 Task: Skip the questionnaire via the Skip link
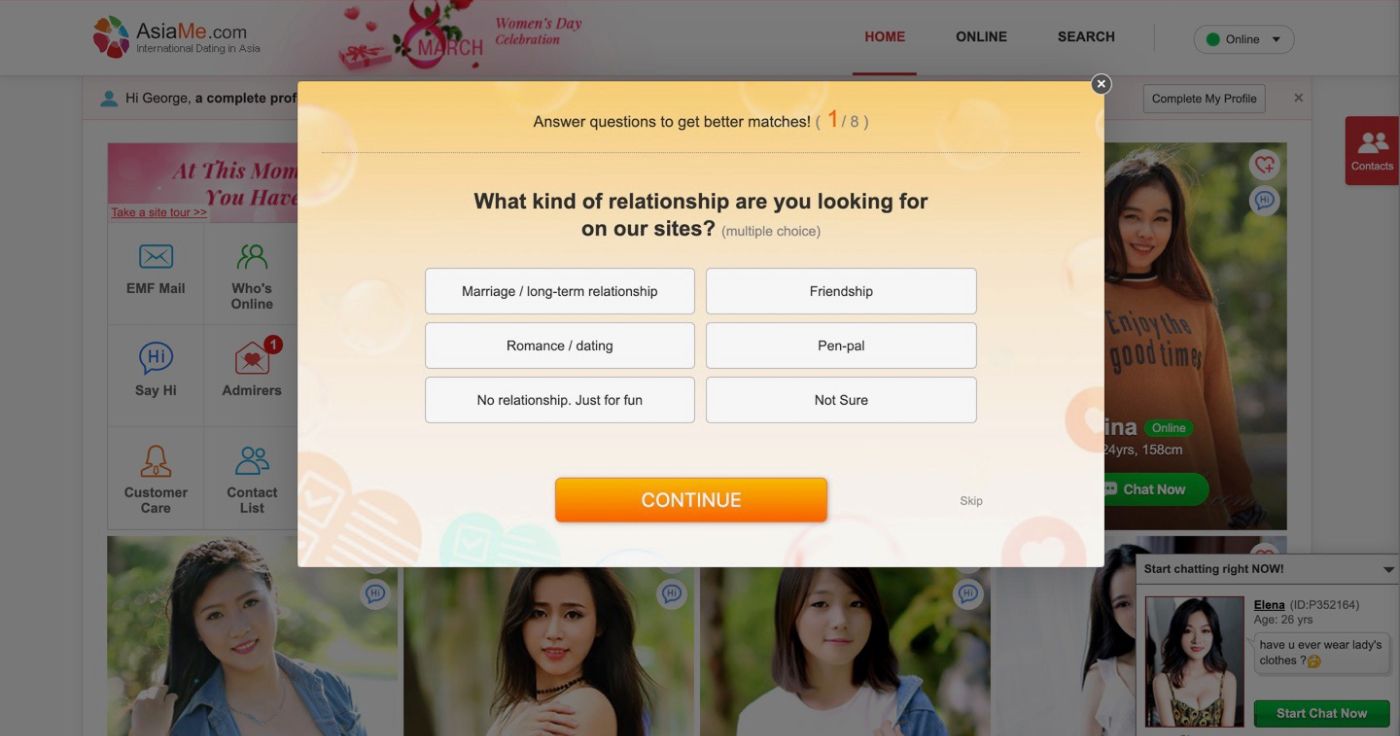971,501
